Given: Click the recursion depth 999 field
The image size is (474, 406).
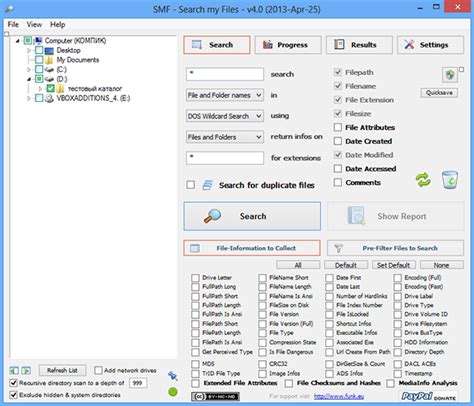Looking at the screenshot, I should coord(138,383).
